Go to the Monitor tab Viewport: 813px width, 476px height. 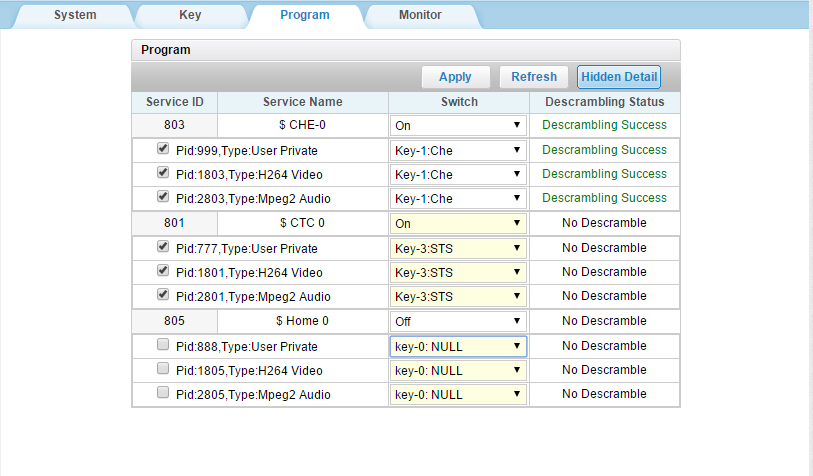[420, 15]
